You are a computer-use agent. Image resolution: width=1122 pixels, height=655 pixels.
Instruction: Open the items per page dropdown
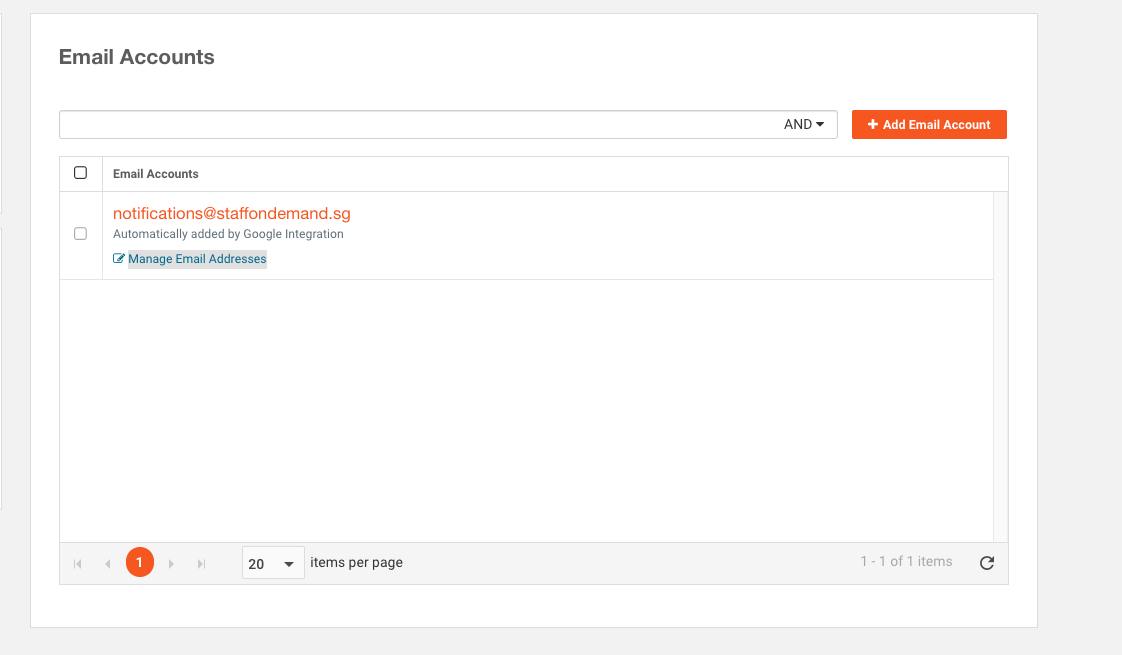pyautogui.click(x=273, y=563)
